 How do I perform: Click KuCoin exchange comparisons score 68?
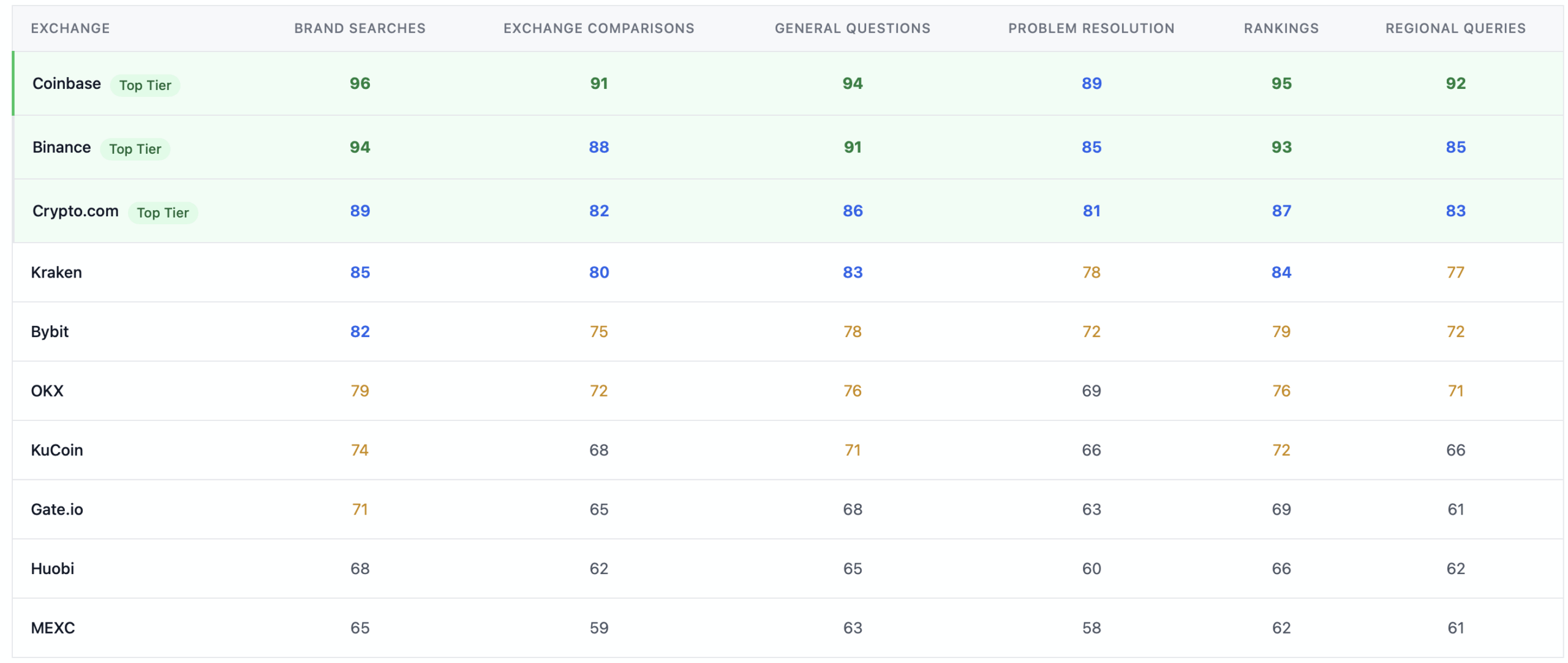[598, 450]
